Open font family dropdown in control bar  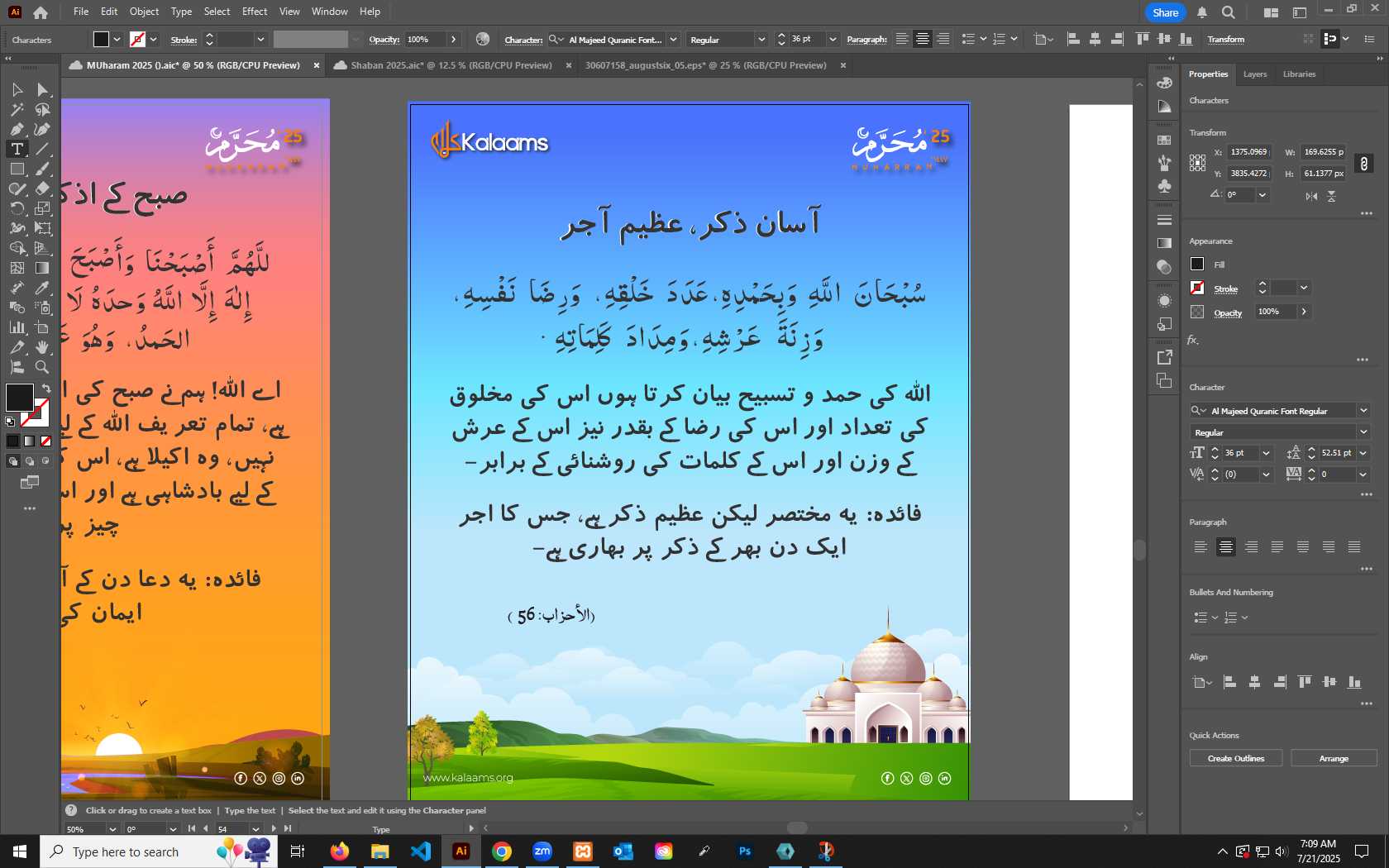coord(673,39)
